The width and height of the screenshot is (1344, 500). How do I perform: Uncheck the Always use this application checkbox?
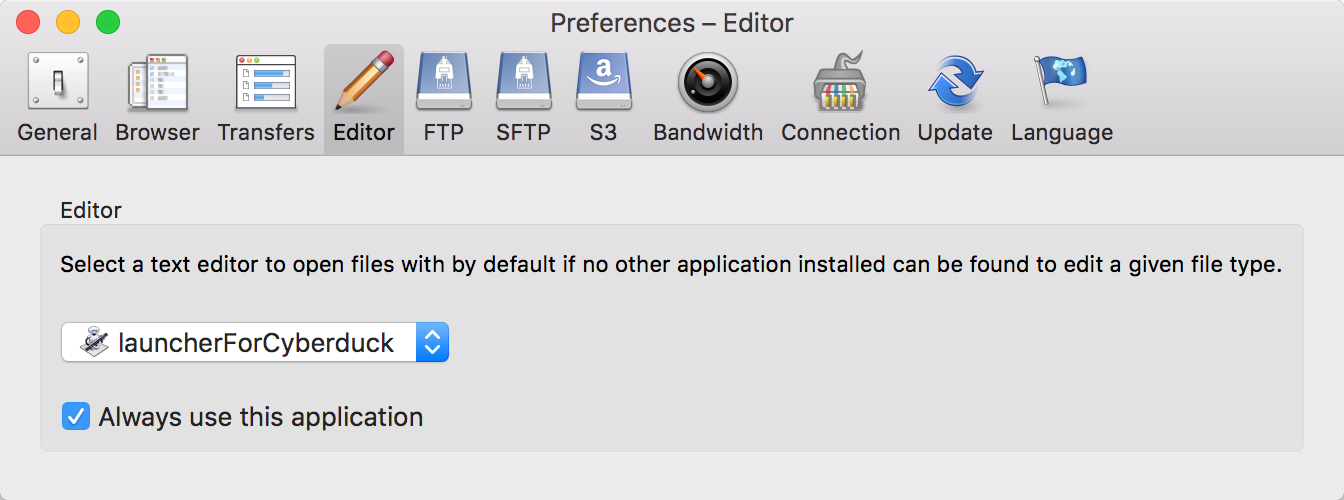[x=76, y=416]
